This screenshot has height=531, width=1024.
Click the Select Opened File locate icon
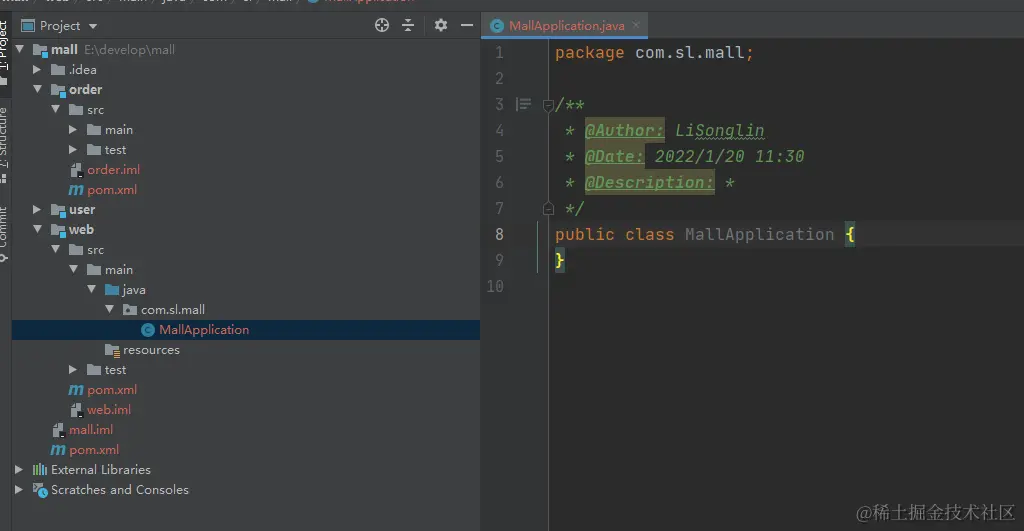coord(382,25)
